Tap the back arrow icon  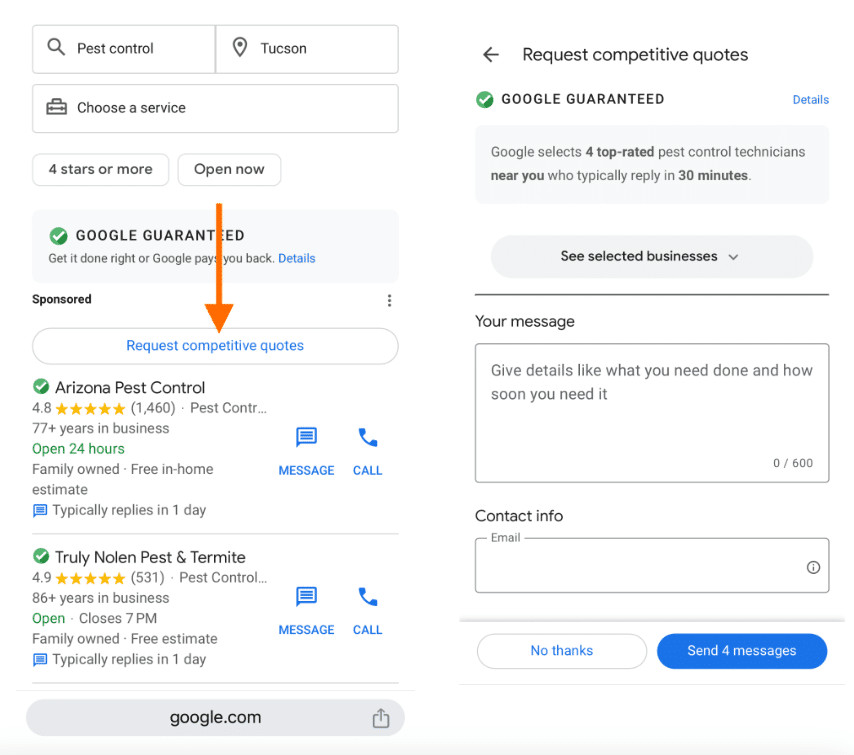[490, 55]
